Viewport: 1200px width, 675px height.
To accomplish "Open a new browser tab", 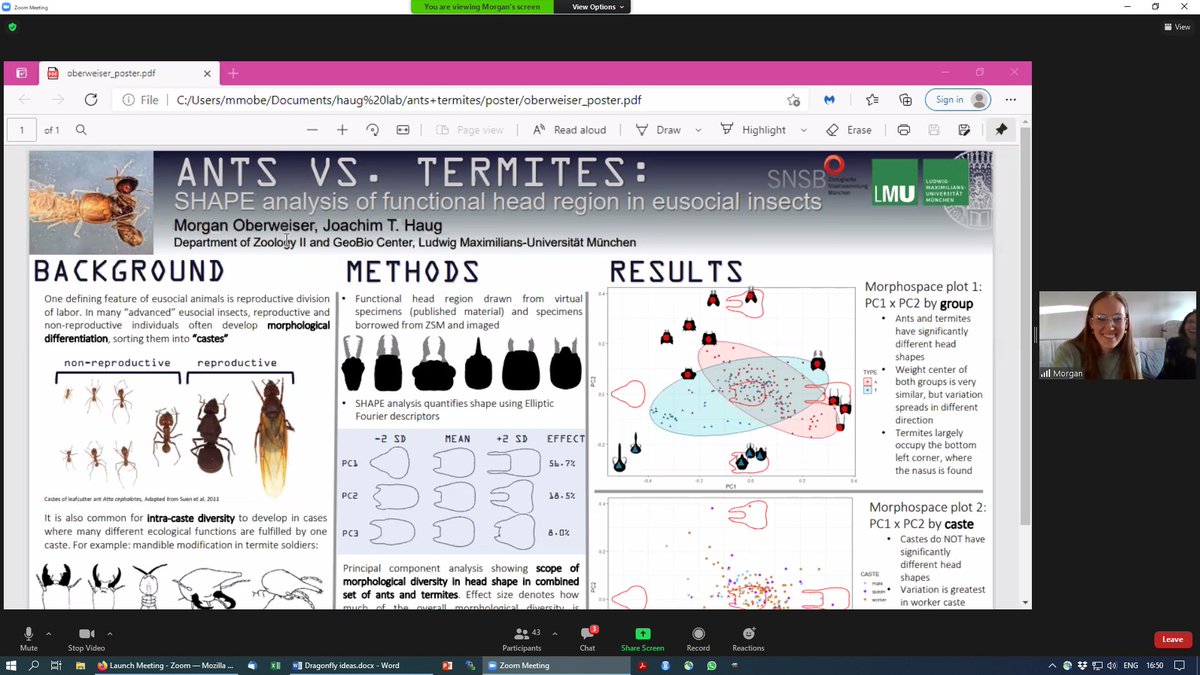I will click(x=233, y=73).
